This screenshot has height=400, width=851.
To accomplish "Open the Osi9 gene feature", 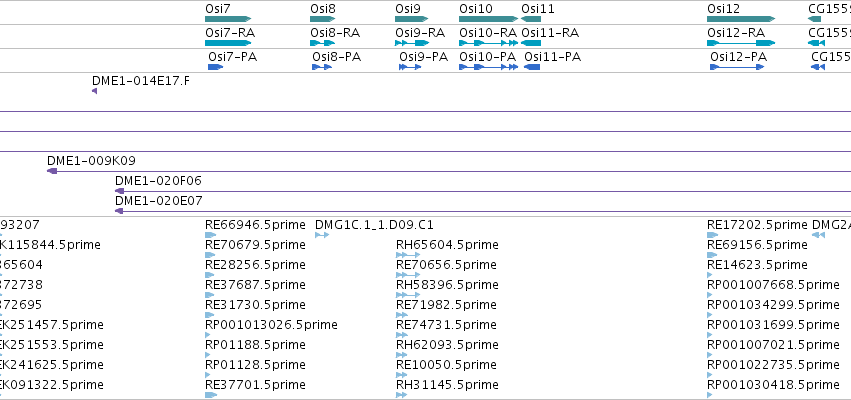I will pos(411,19).
